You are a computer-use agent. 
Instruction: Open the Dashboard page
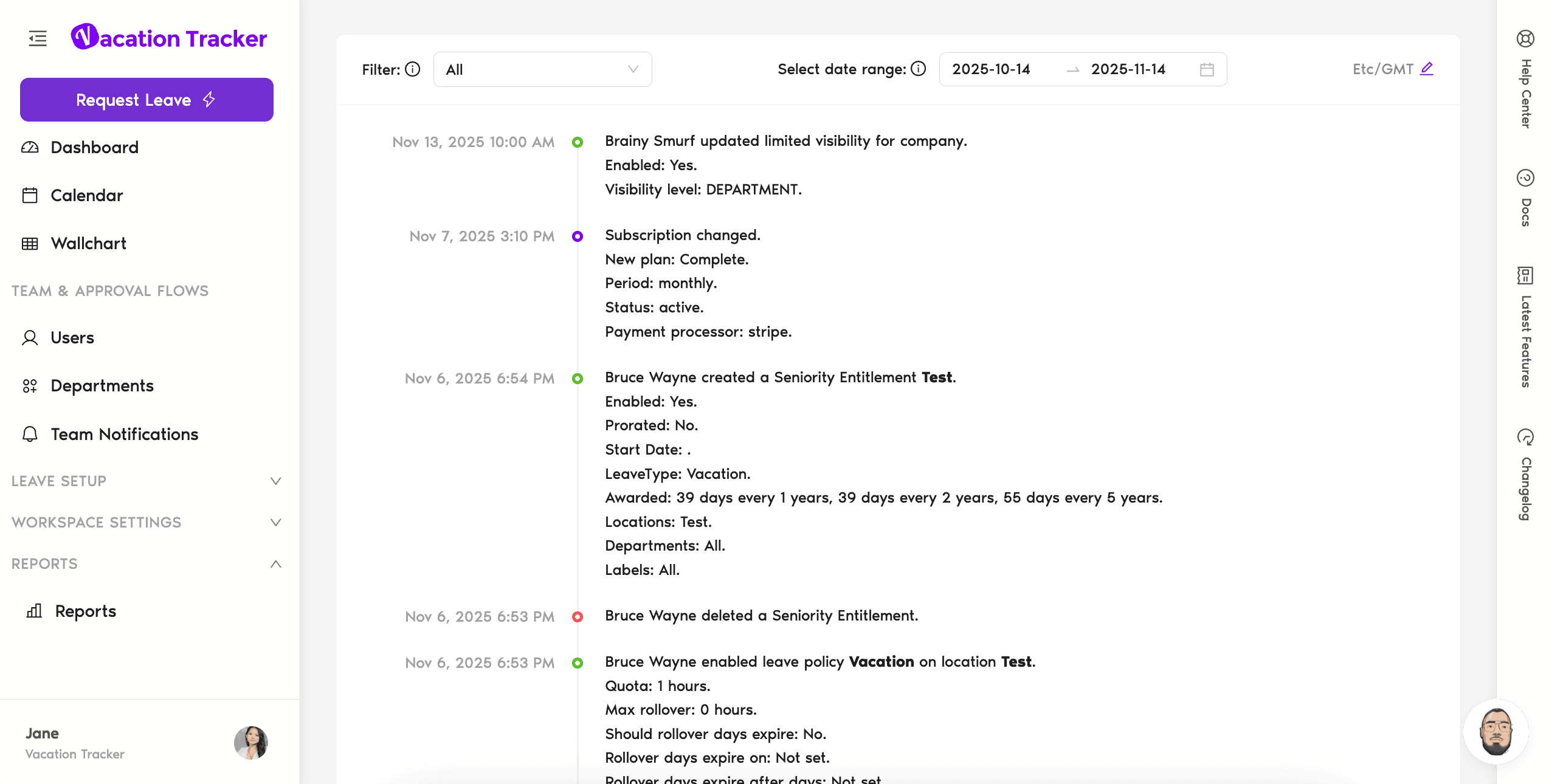coord(94,147)
